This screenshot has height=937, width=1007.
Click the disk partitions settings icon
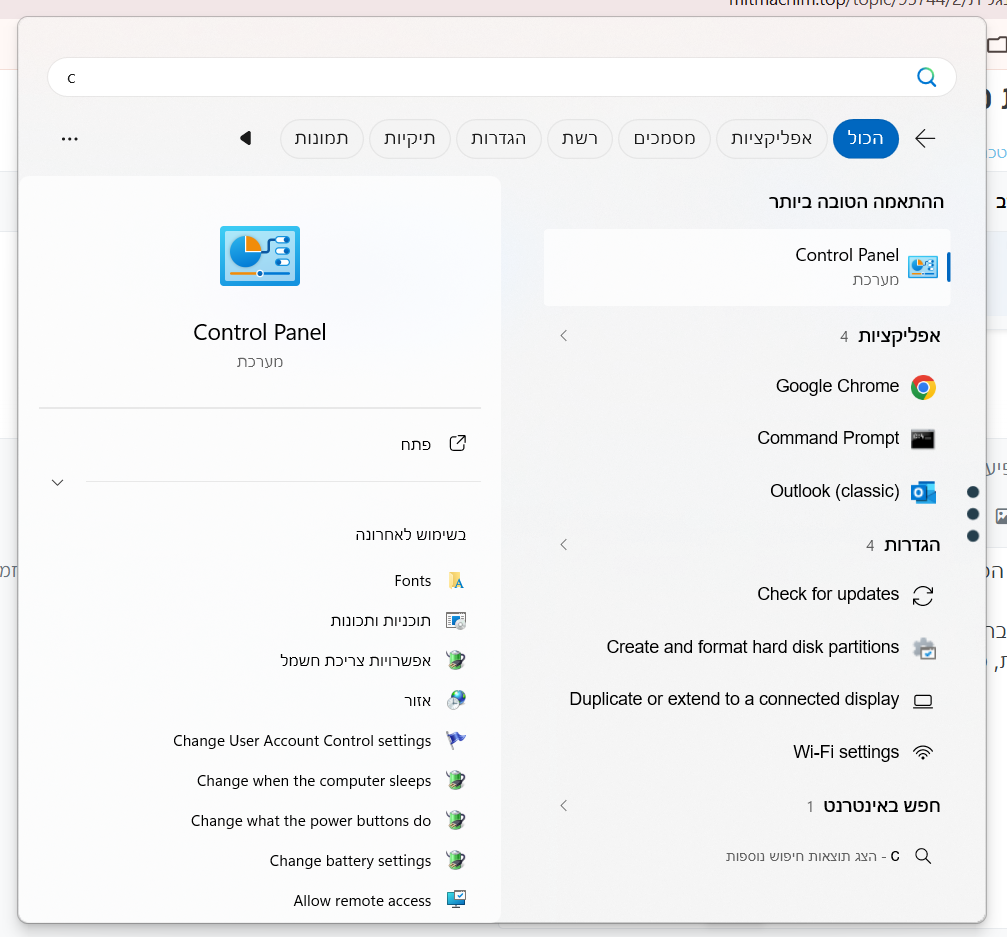coord(923,648)
